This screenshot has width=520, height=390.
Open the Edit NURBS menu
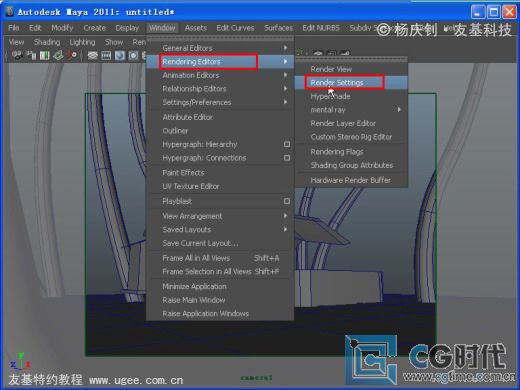(x=321, y=28)
